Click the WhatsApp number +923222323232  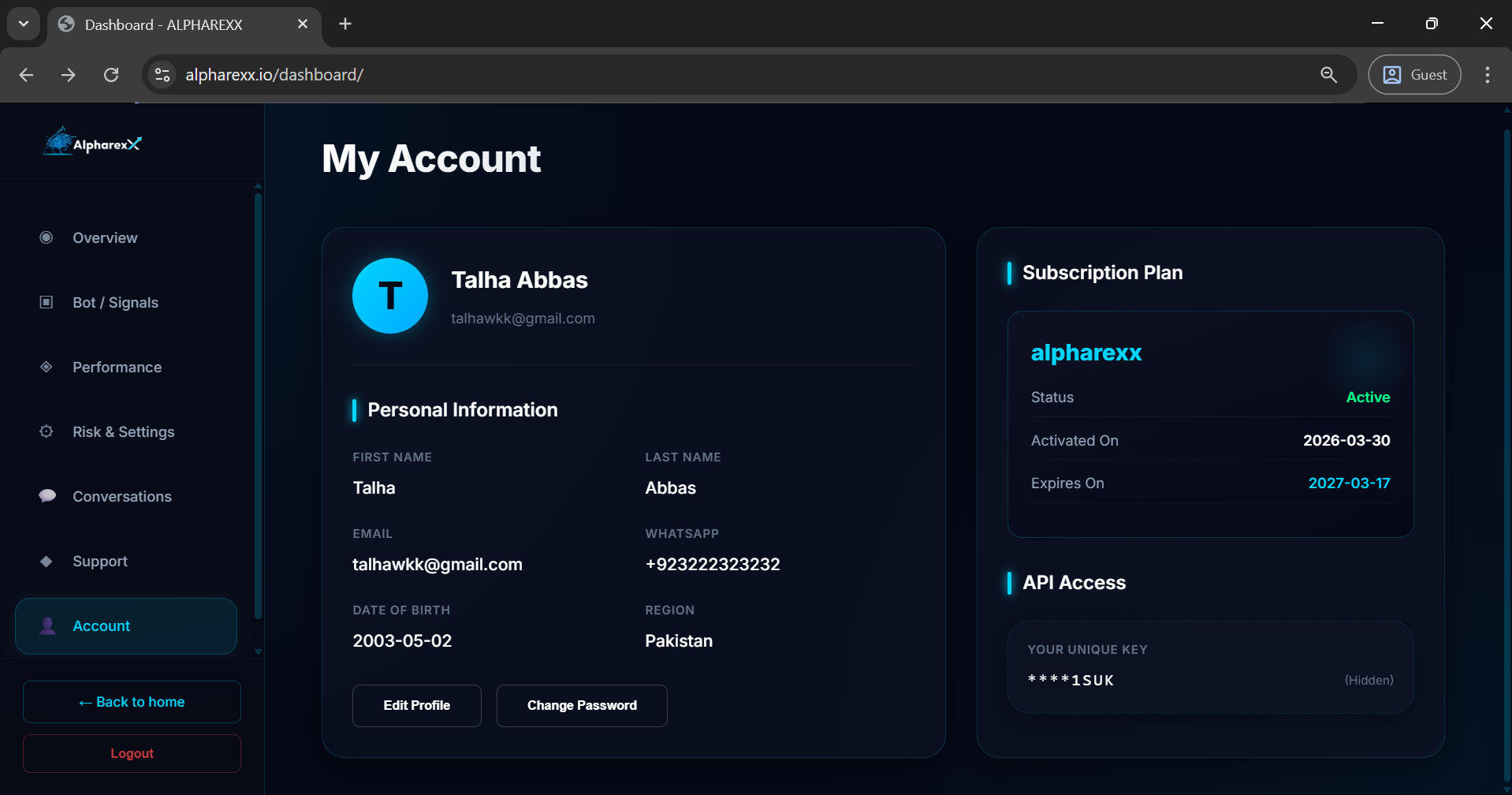coord(713,564)
